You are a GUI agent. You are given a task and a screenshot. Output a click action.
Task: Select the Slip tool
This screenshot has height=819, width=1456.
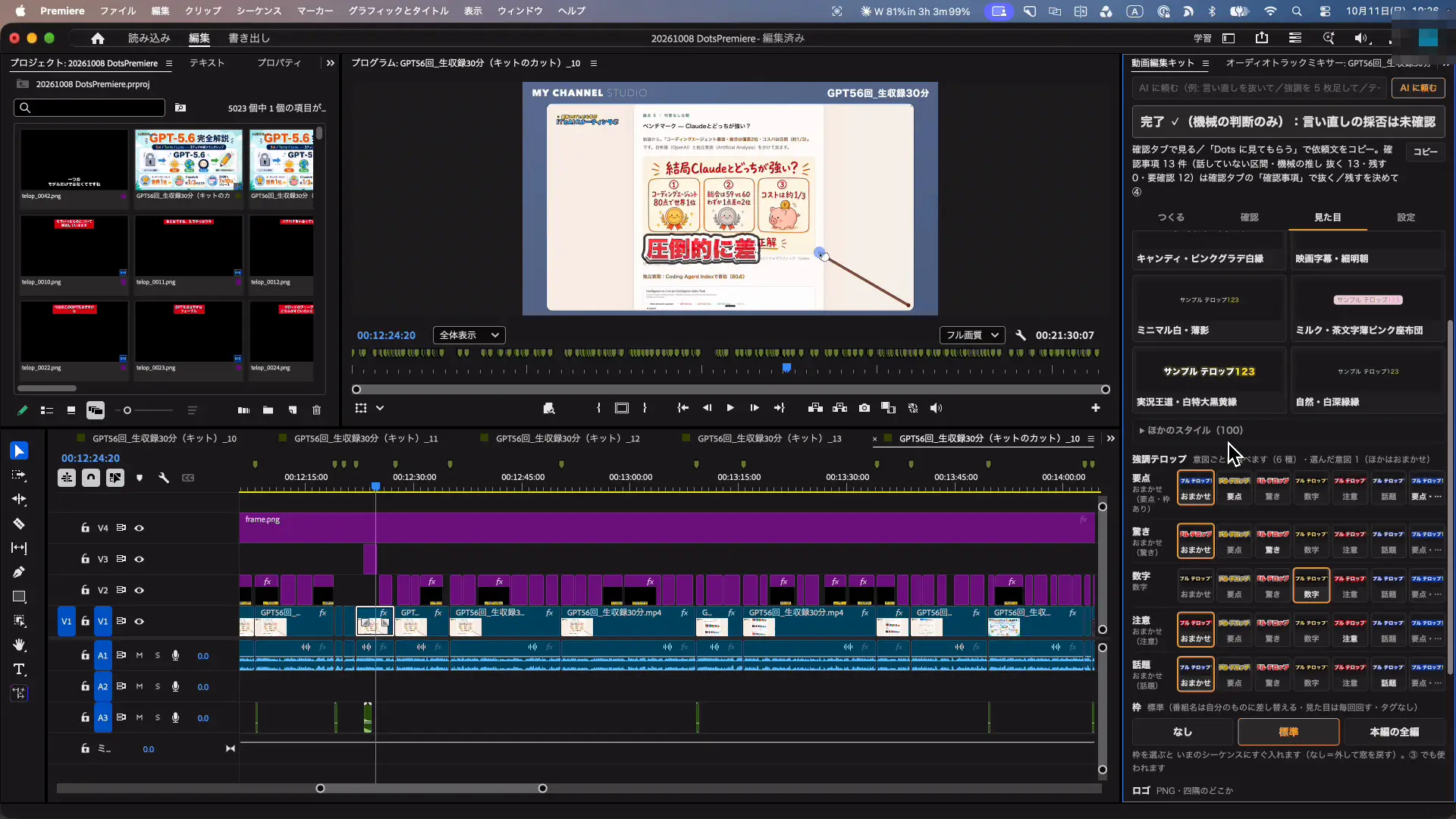[19, 548]
